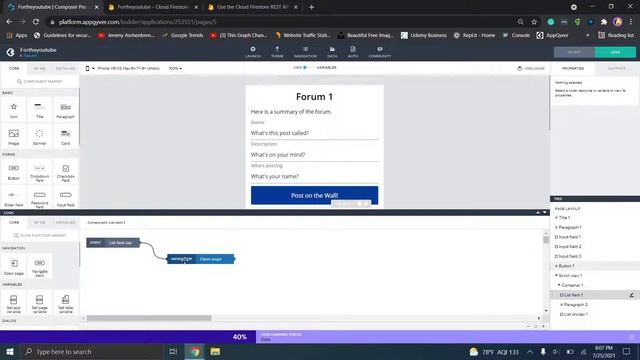640x360 pixels.
Task: Select the Set app variable function
Action: 13,303
